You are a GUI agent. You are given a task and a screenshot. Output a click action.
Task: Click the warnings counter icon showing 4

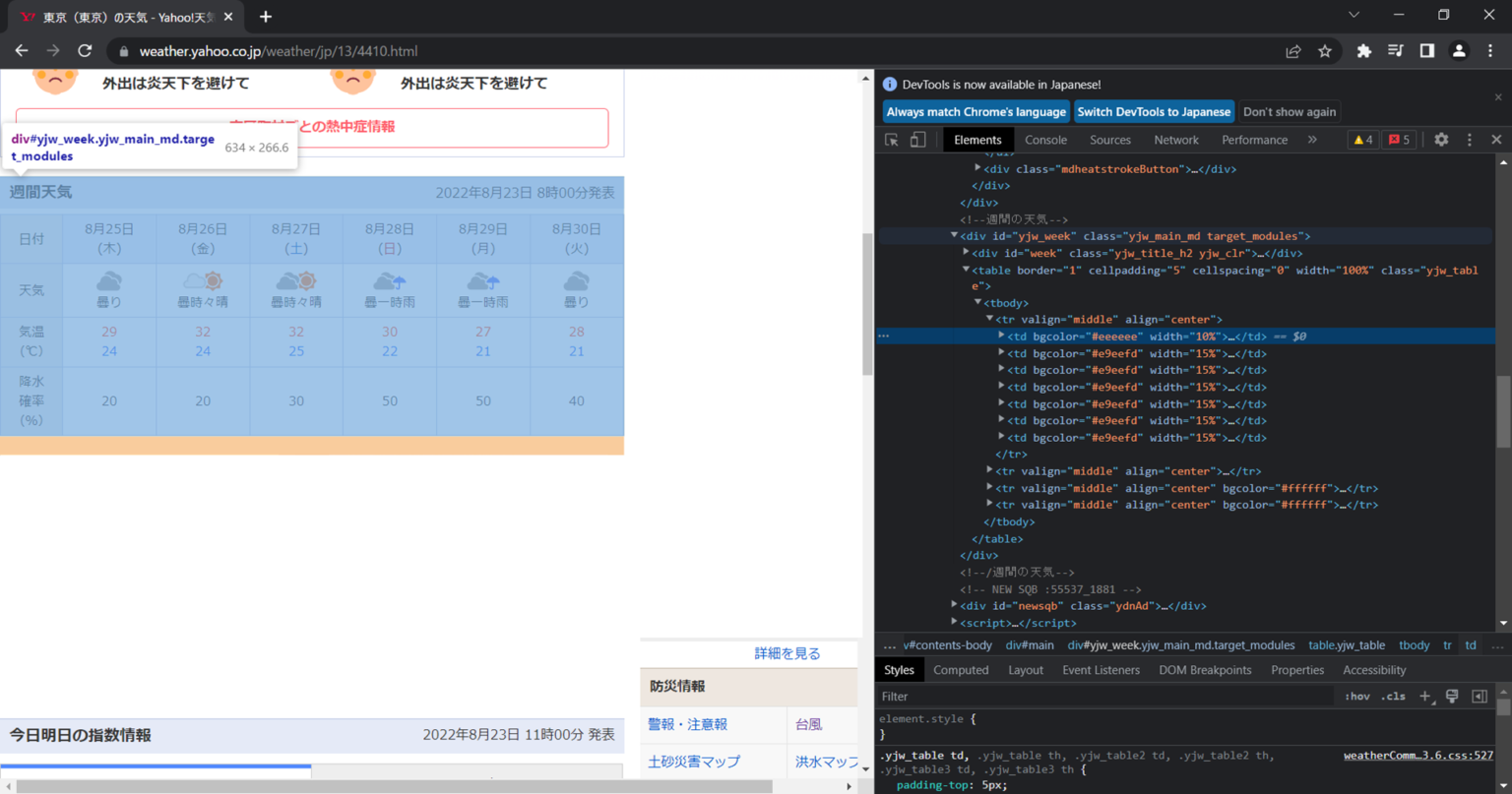pyautogui.click(x=1362, y=139)
